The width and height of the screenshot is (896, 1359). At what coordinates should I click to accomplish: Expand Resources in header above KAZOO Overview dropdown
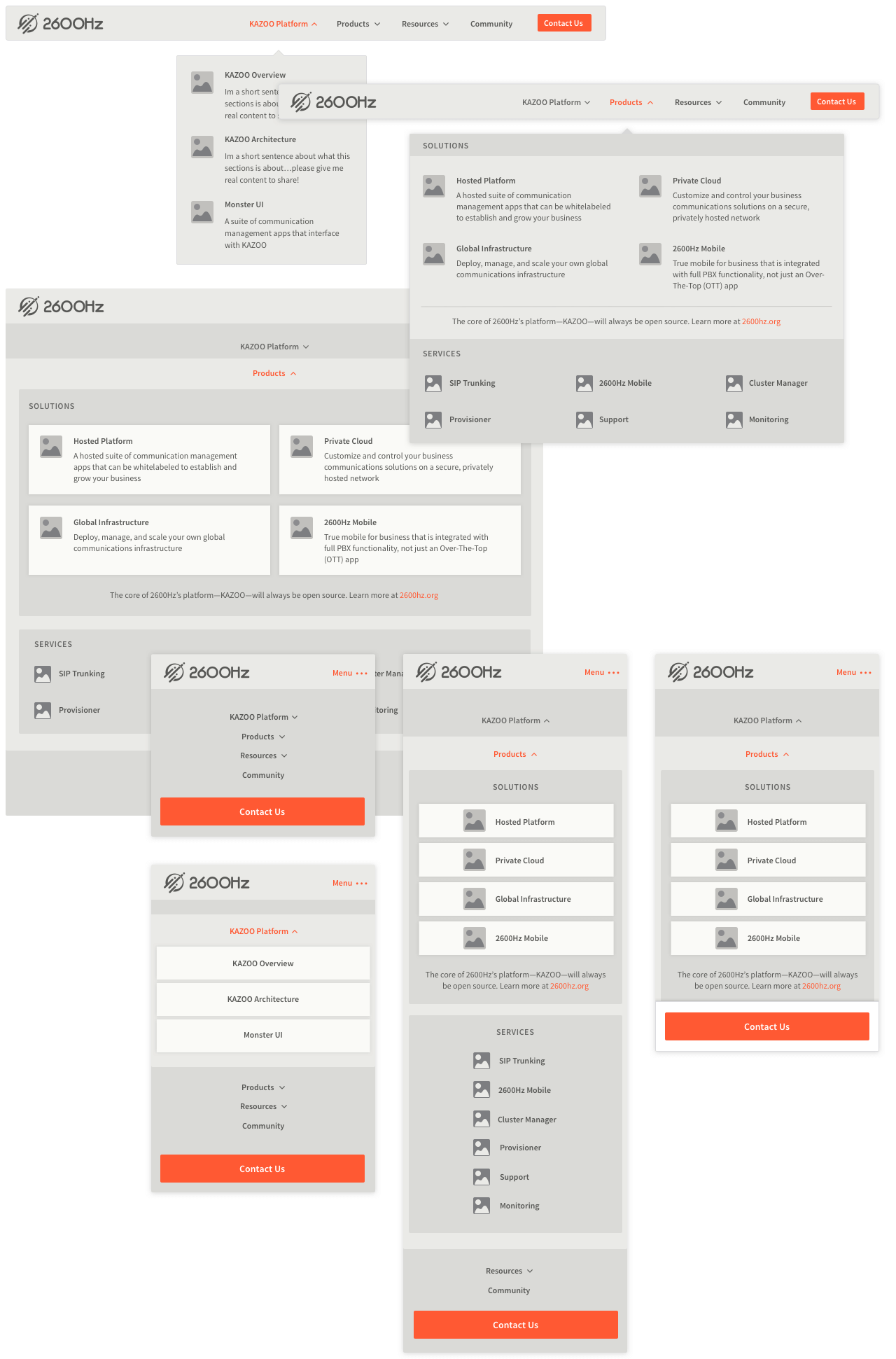click(425, 24)
